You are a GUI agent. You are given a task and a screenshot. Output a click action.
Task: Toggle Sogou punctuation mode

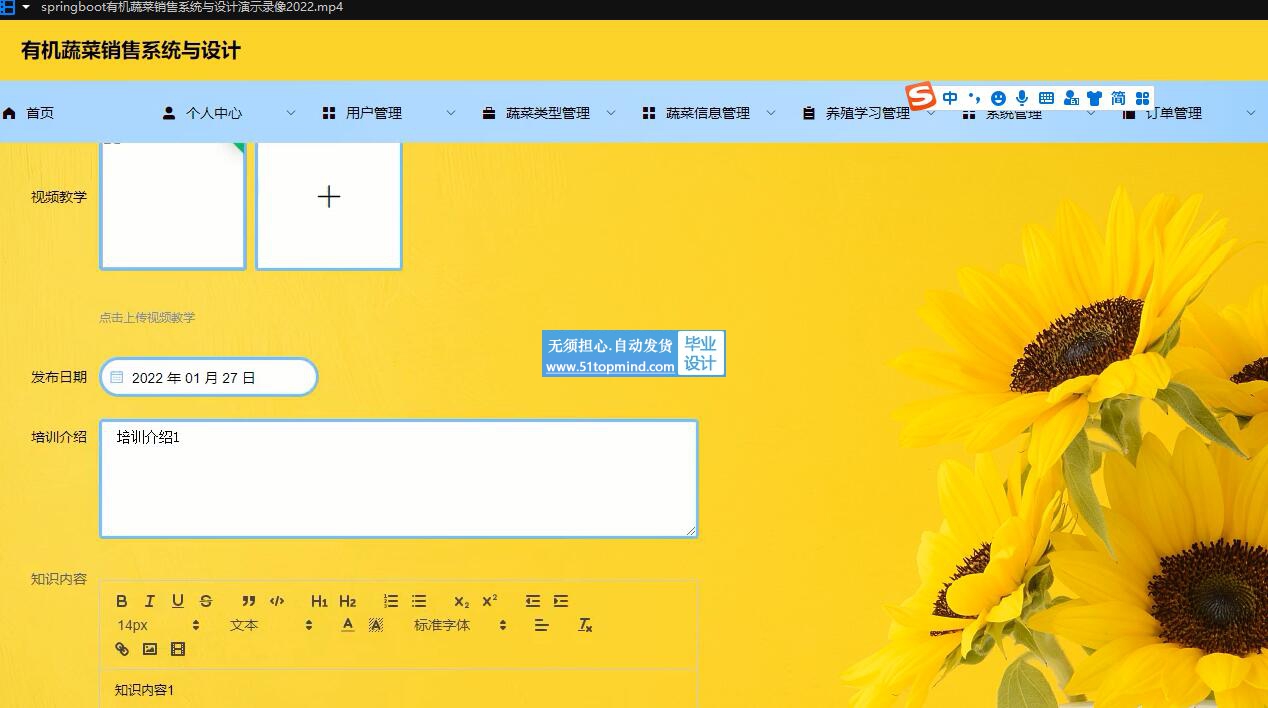[974, 97]
